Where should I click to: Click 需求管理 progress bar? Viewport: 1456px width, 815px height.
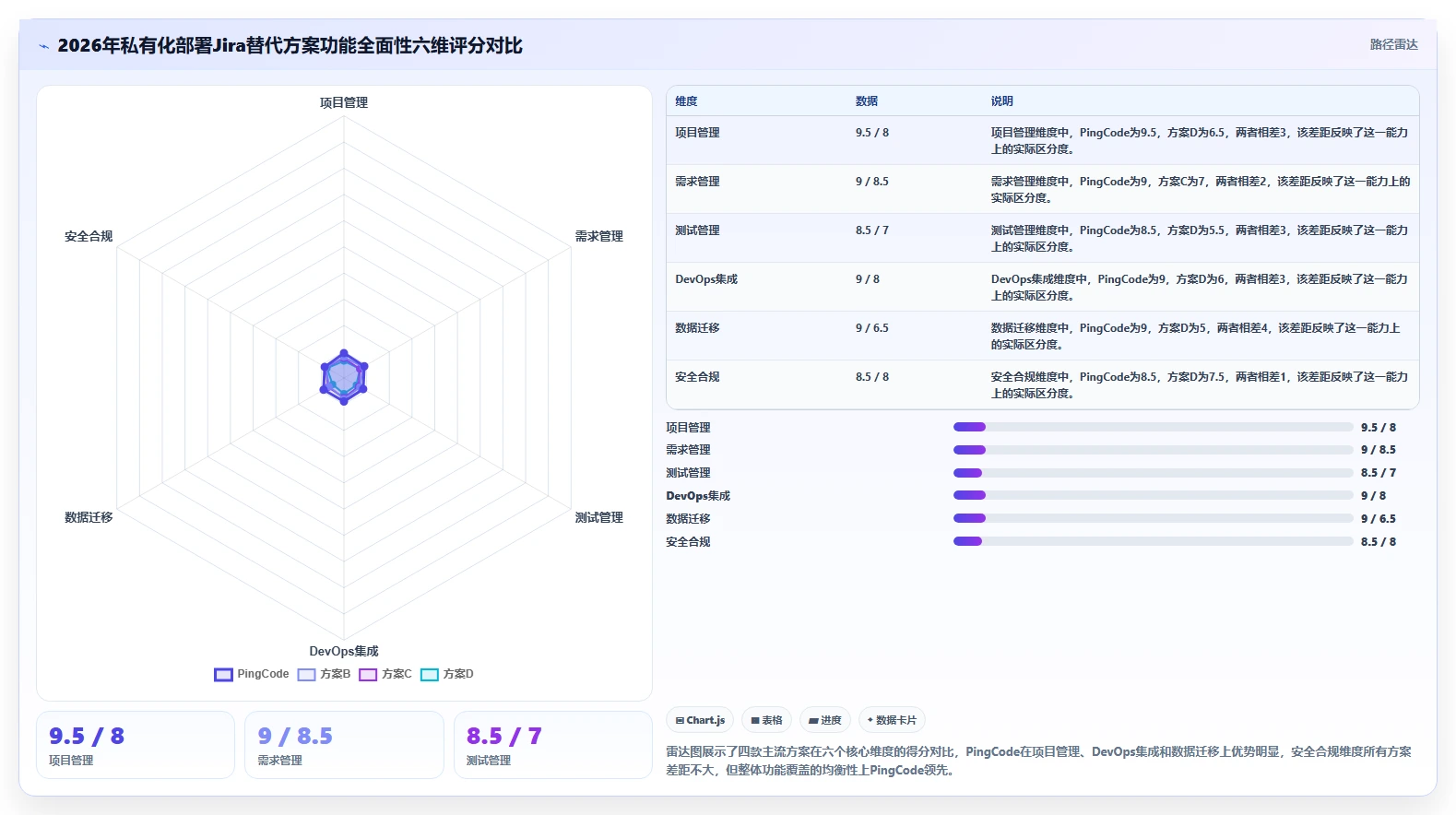(1154, 450)
